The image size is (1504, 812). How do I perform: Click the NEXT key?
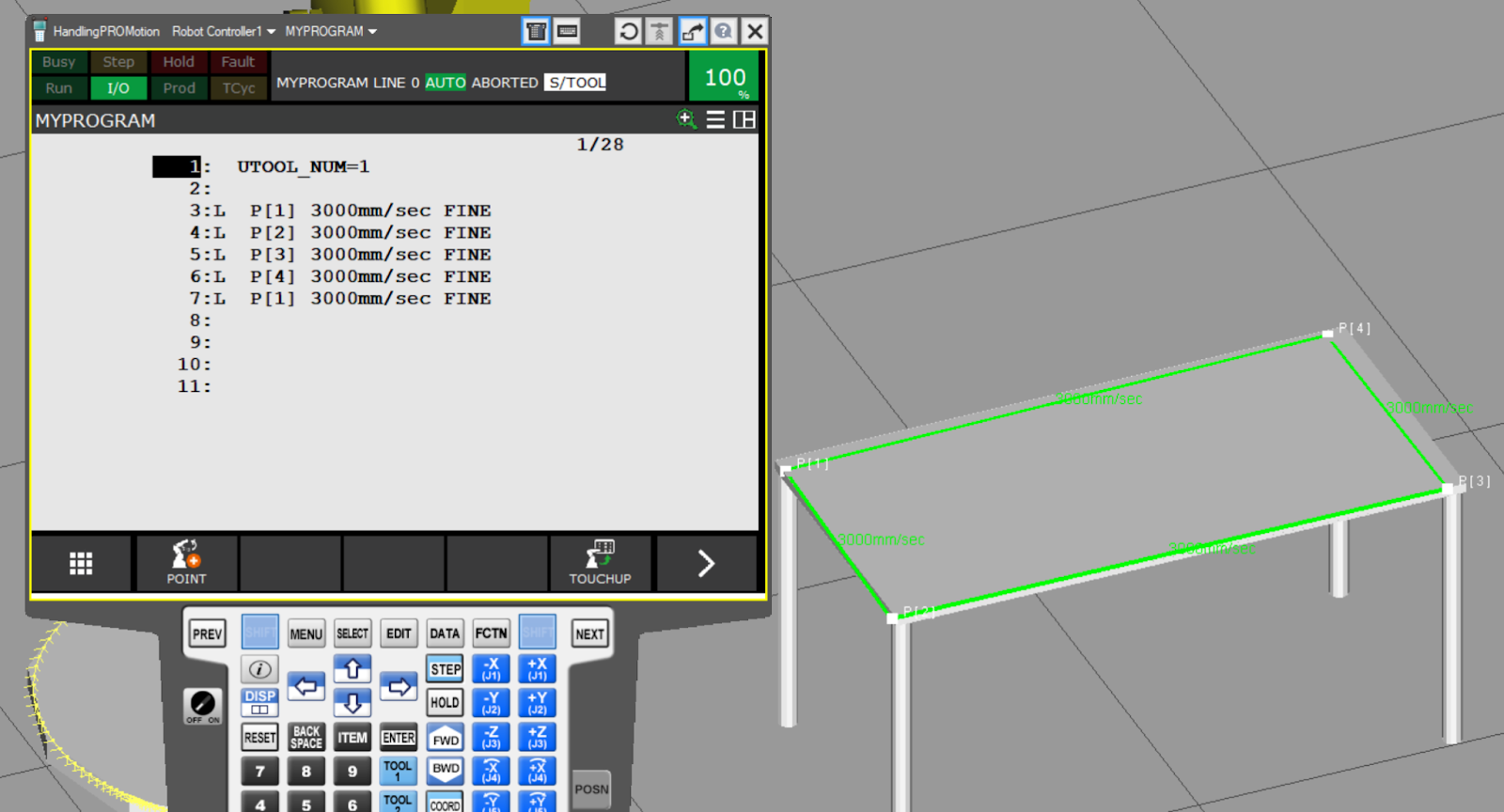point(590,633)
